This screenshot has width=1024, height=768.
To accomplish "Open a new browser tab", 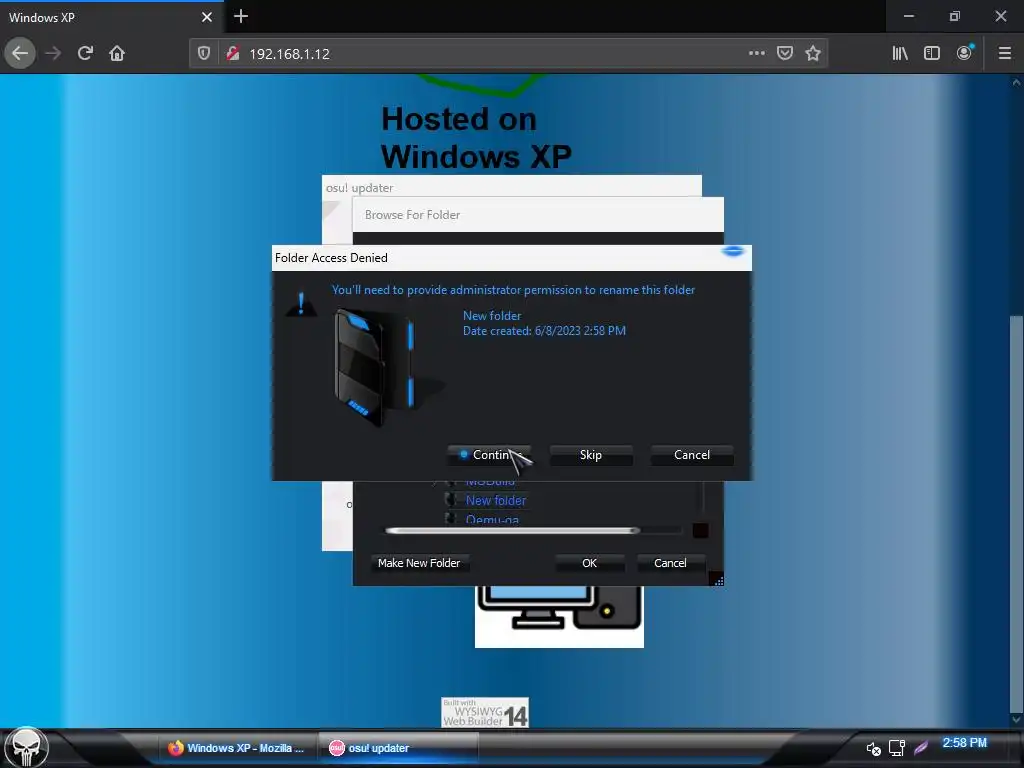I will pos(241,16).
